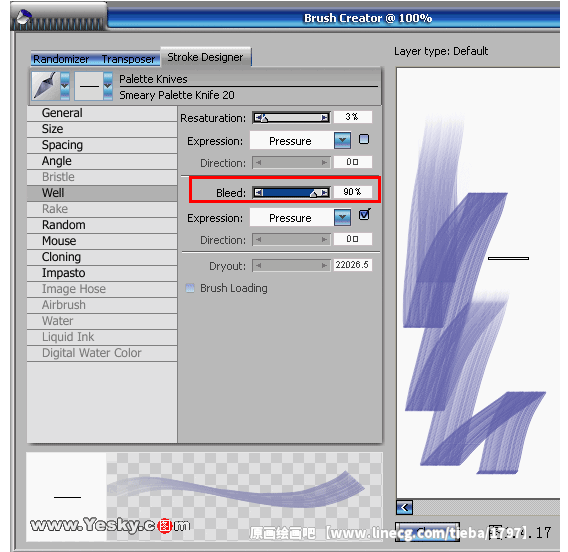Screen dimensions: 568x552
Task: Select the Stroke Designer tab
Action: click(205, 57)
